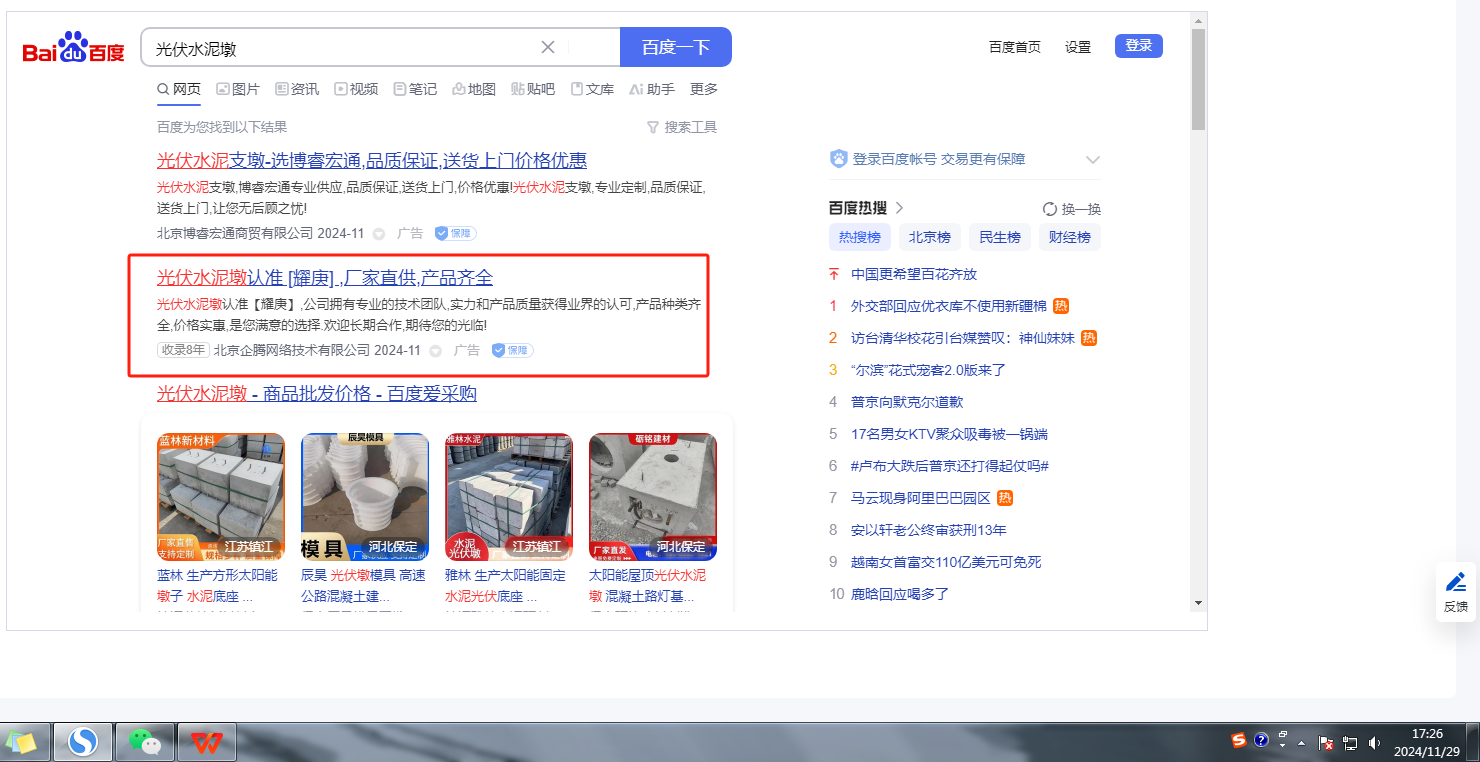Open WeChat from the taskbar

pos(145,742)
